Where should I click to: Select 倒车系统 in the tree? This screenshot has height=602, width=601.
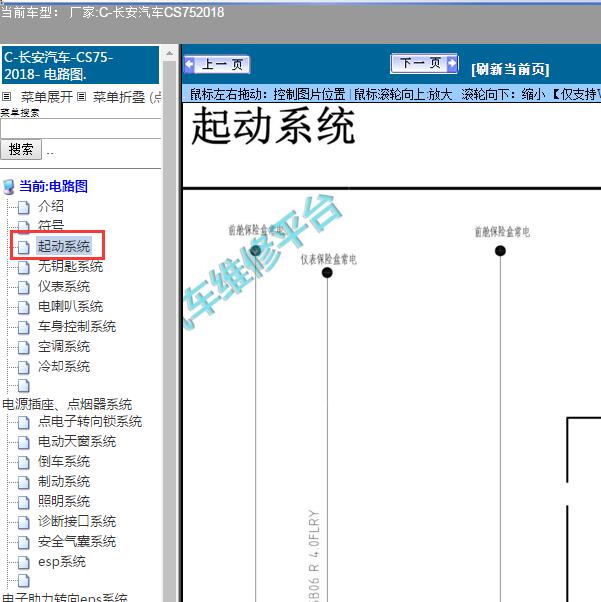pyautogui.click(x=64, y=461)
